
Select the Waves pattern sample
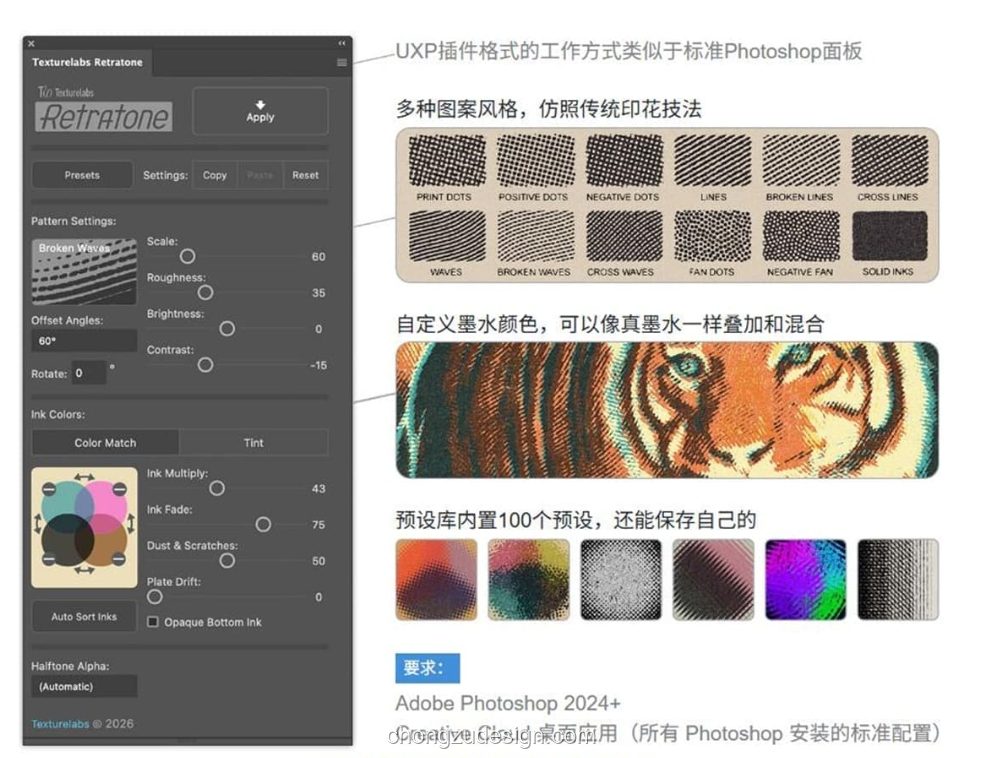[446, 236]
